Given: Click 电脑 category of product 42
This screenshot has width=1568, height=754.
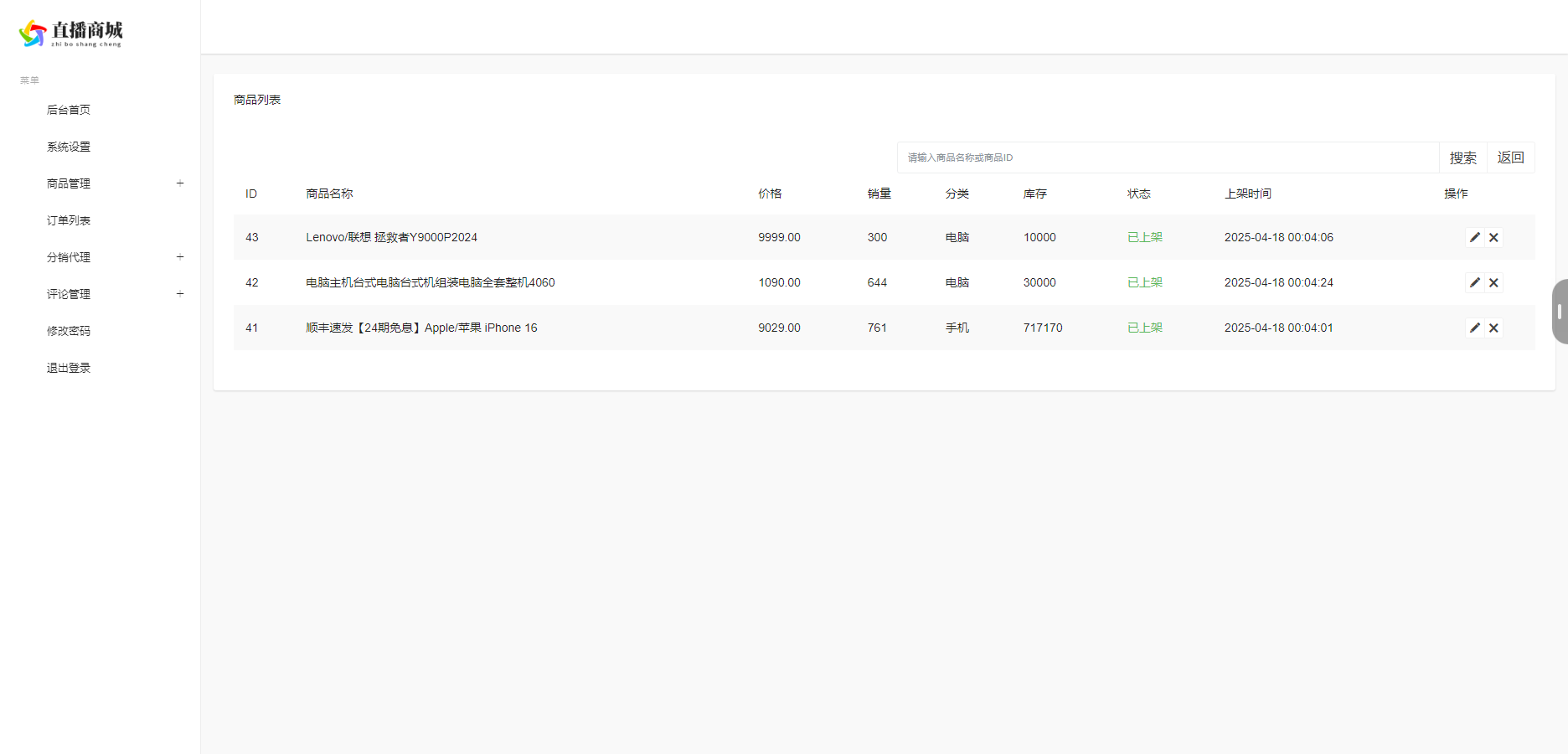Looking at the screenshot, I should (x=957, y=282).
